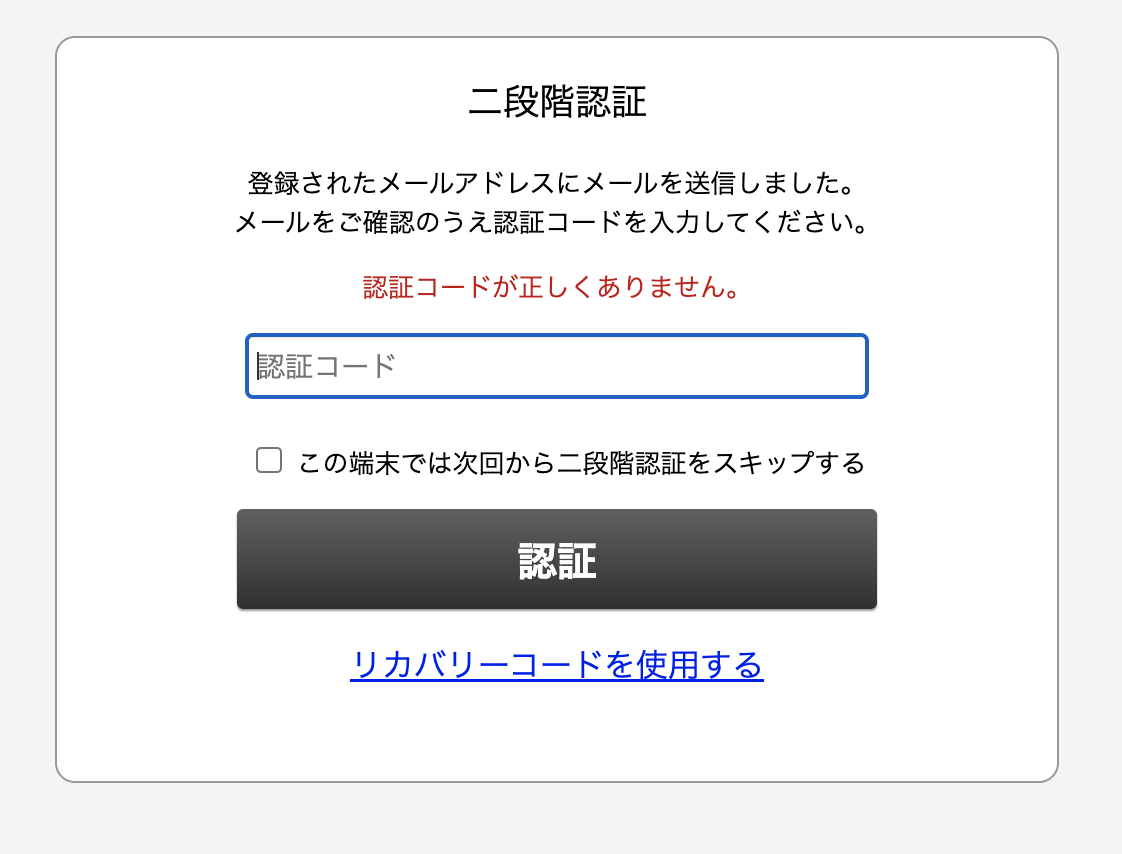Click the white 認証 label on the button
The height and width of the screenshot is (854, 1122).
[x=557, y=561]
